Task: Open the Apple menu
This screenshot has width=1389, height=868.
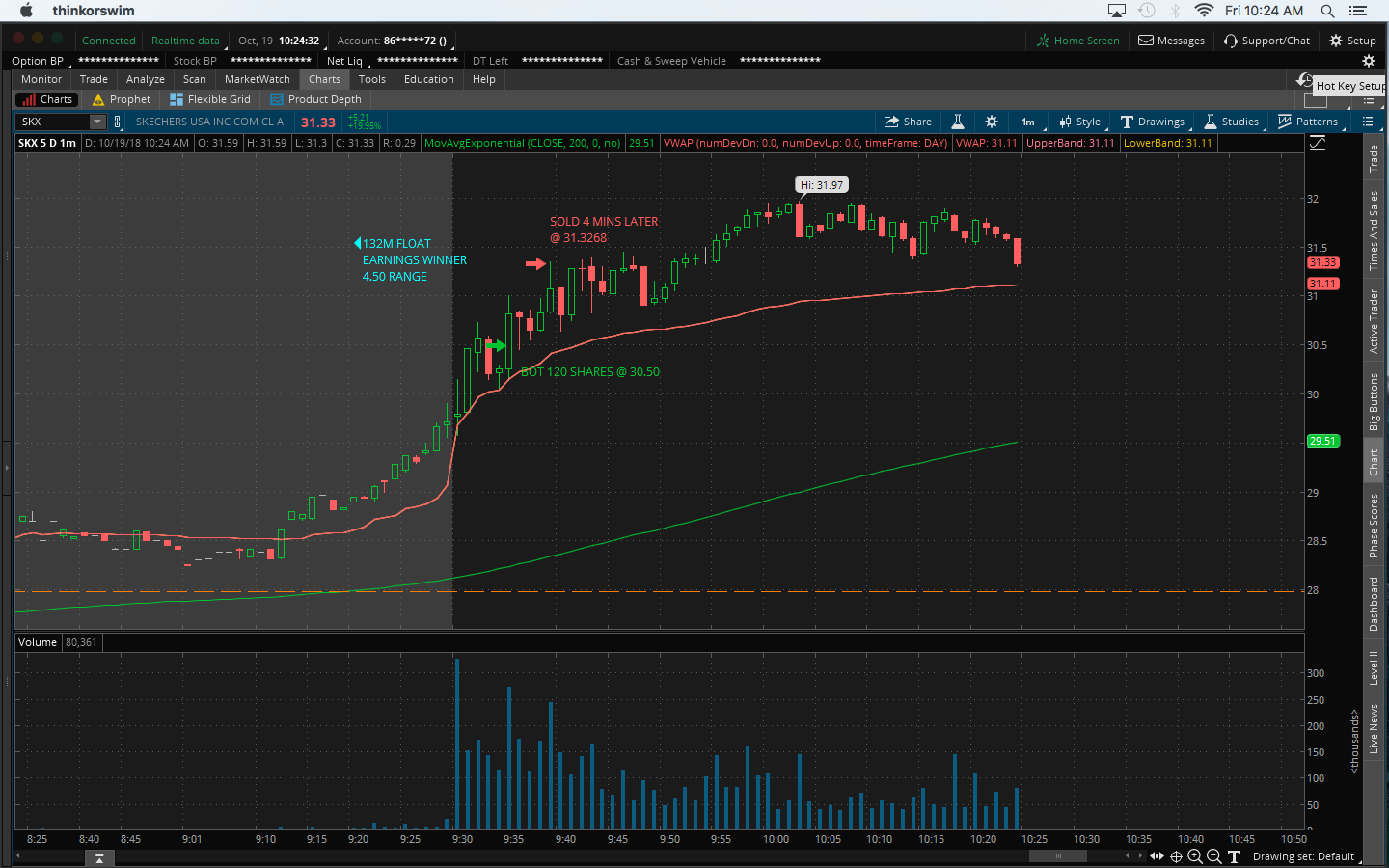Action: click(26, 11)
